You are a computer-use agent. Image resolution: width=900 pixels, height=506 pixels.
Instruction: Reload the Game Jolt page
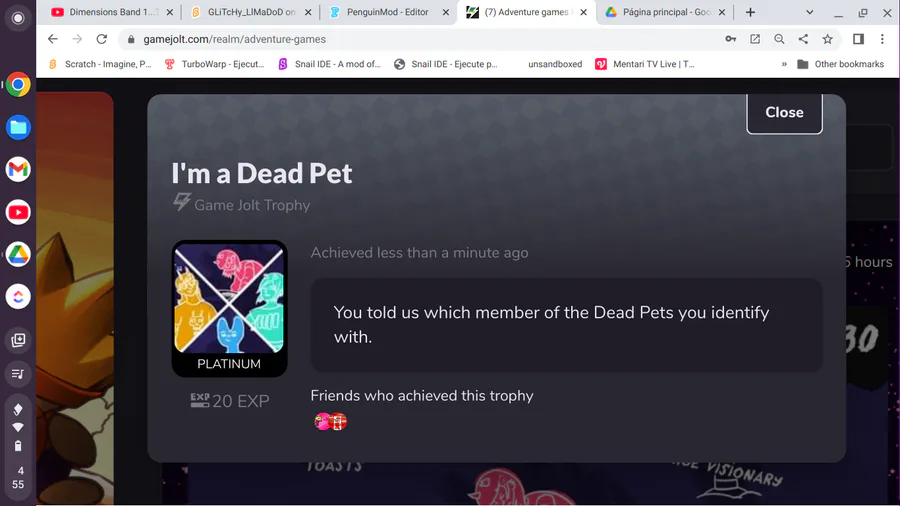coord(102,39)
